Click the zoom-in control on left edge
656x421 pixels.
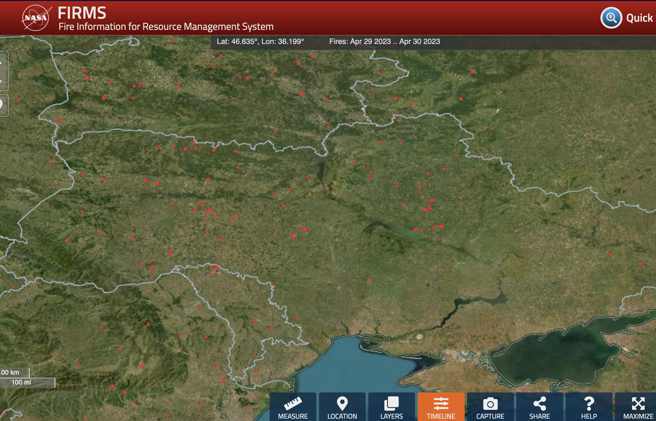tap(3, 62)
